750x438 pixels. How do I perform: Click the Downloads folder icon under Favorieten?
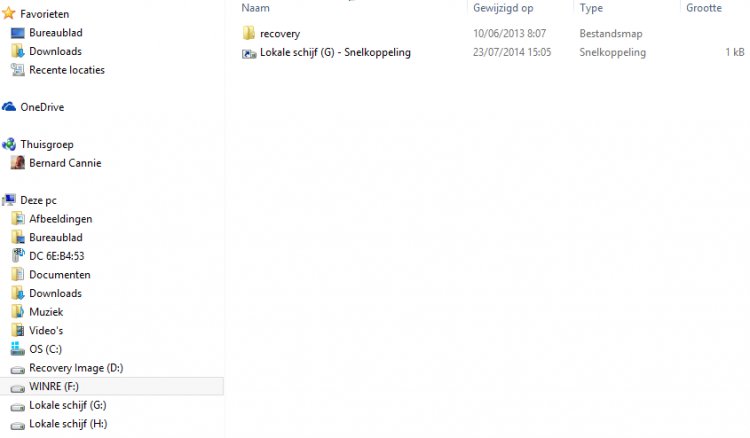point(18,51)
